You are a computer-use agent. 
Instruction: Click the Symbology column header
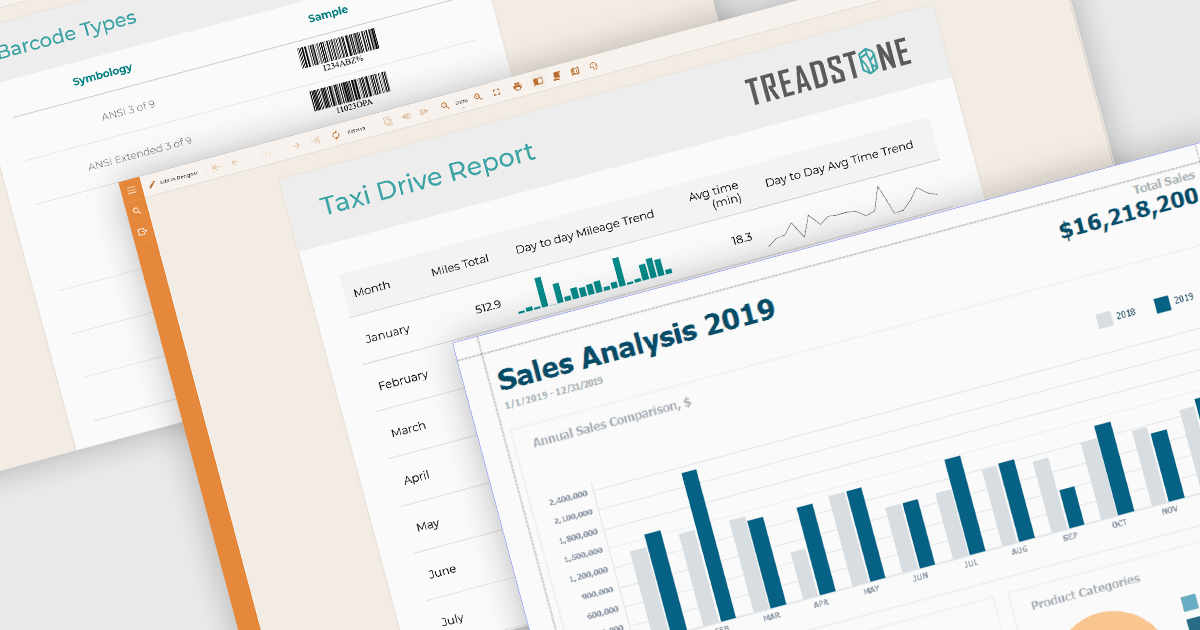[x=102, y=75]
